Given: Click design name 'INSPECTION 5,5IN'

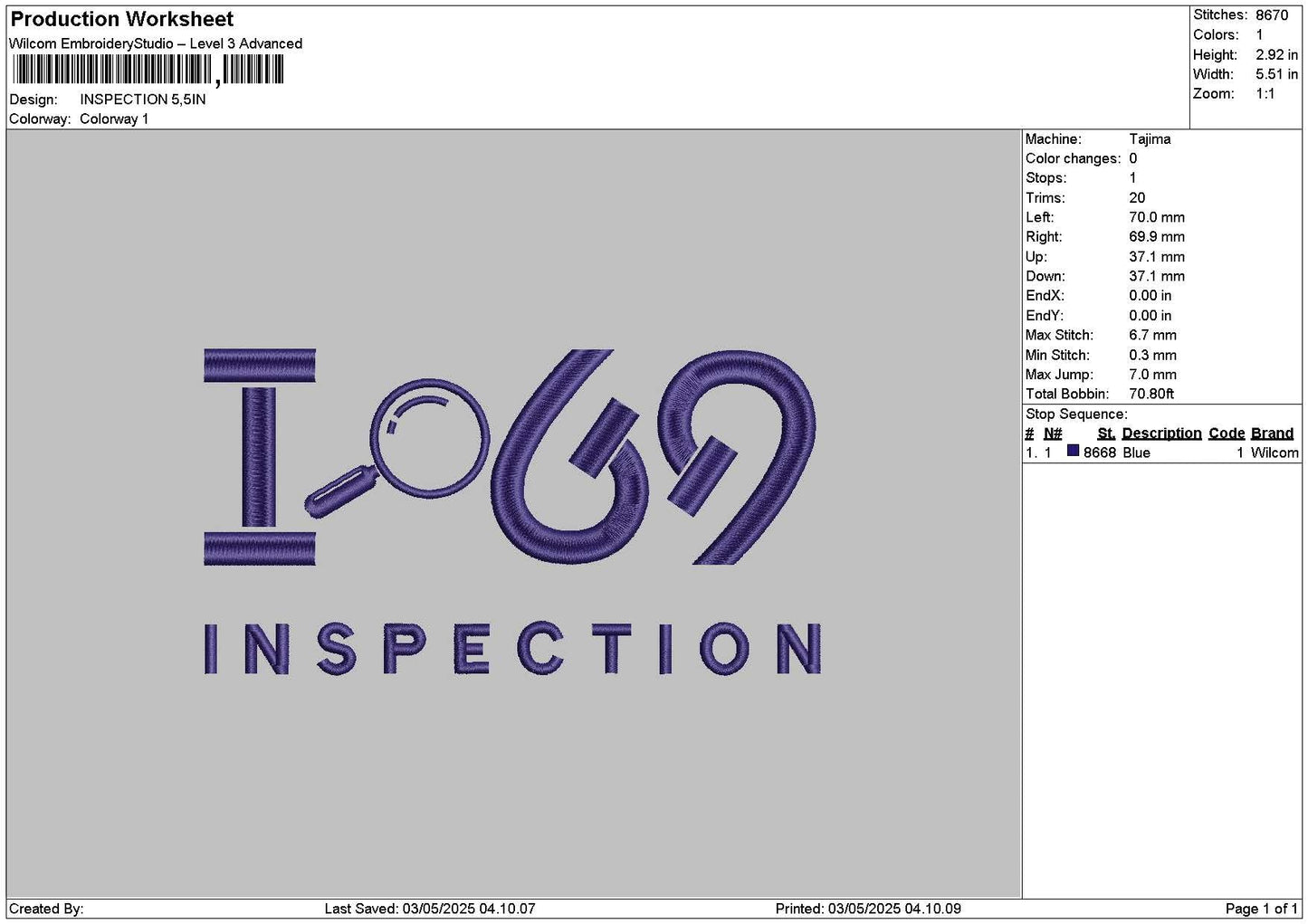Looking at the screenshot, I should [143, 100].
